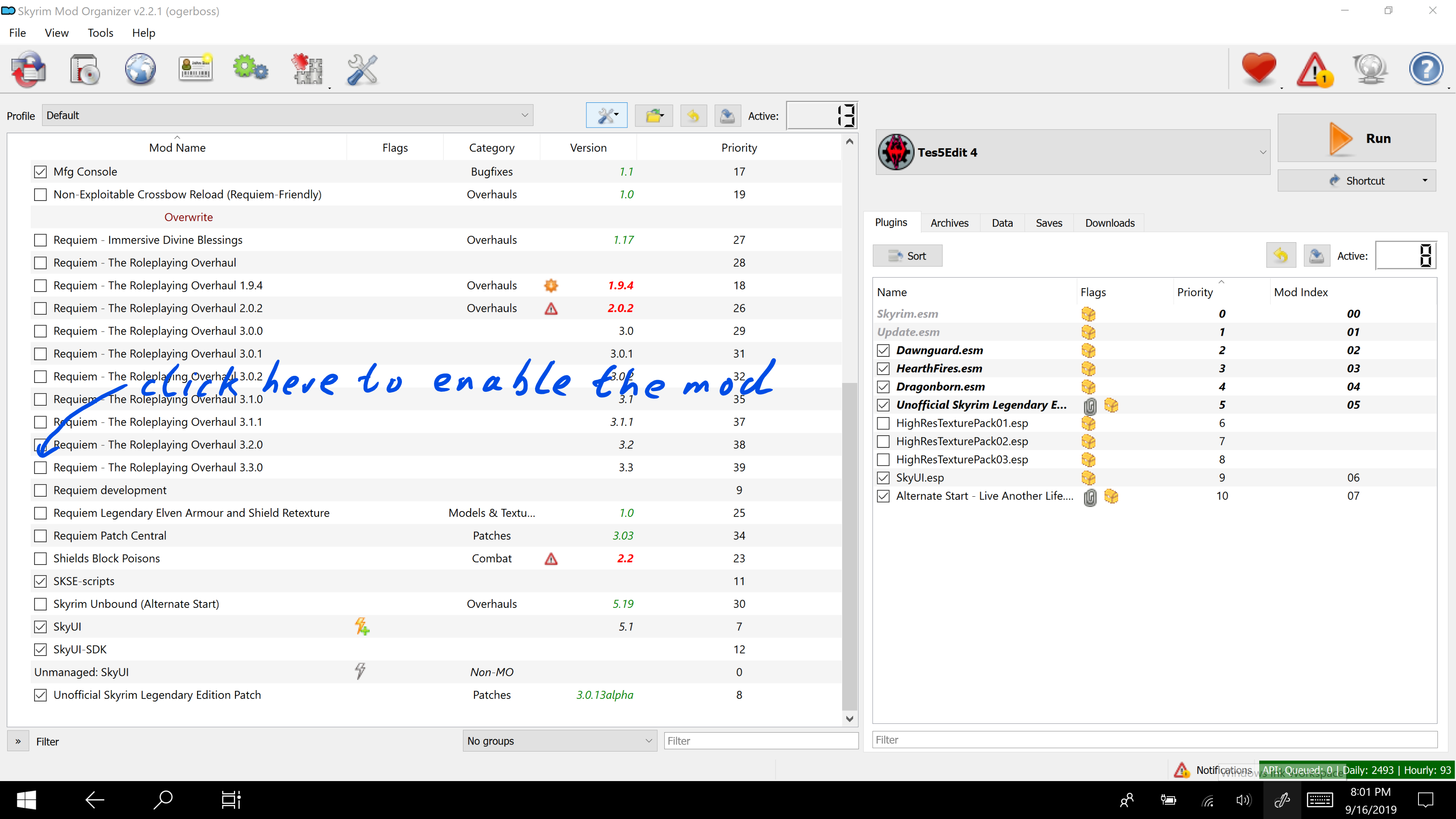1456x819 pixels.
Task: Click the disc instance manager icon
Action: tap(85, 69)
